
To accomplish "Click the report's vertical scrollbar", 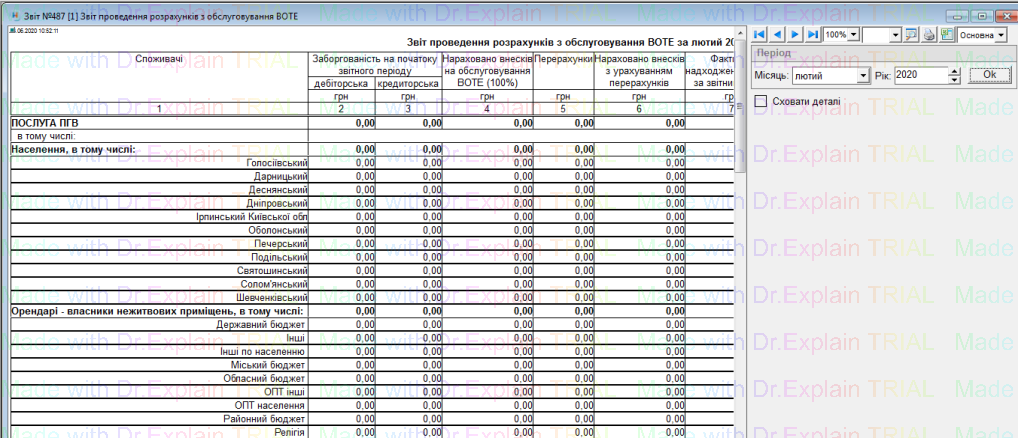I will pos(740,250).
